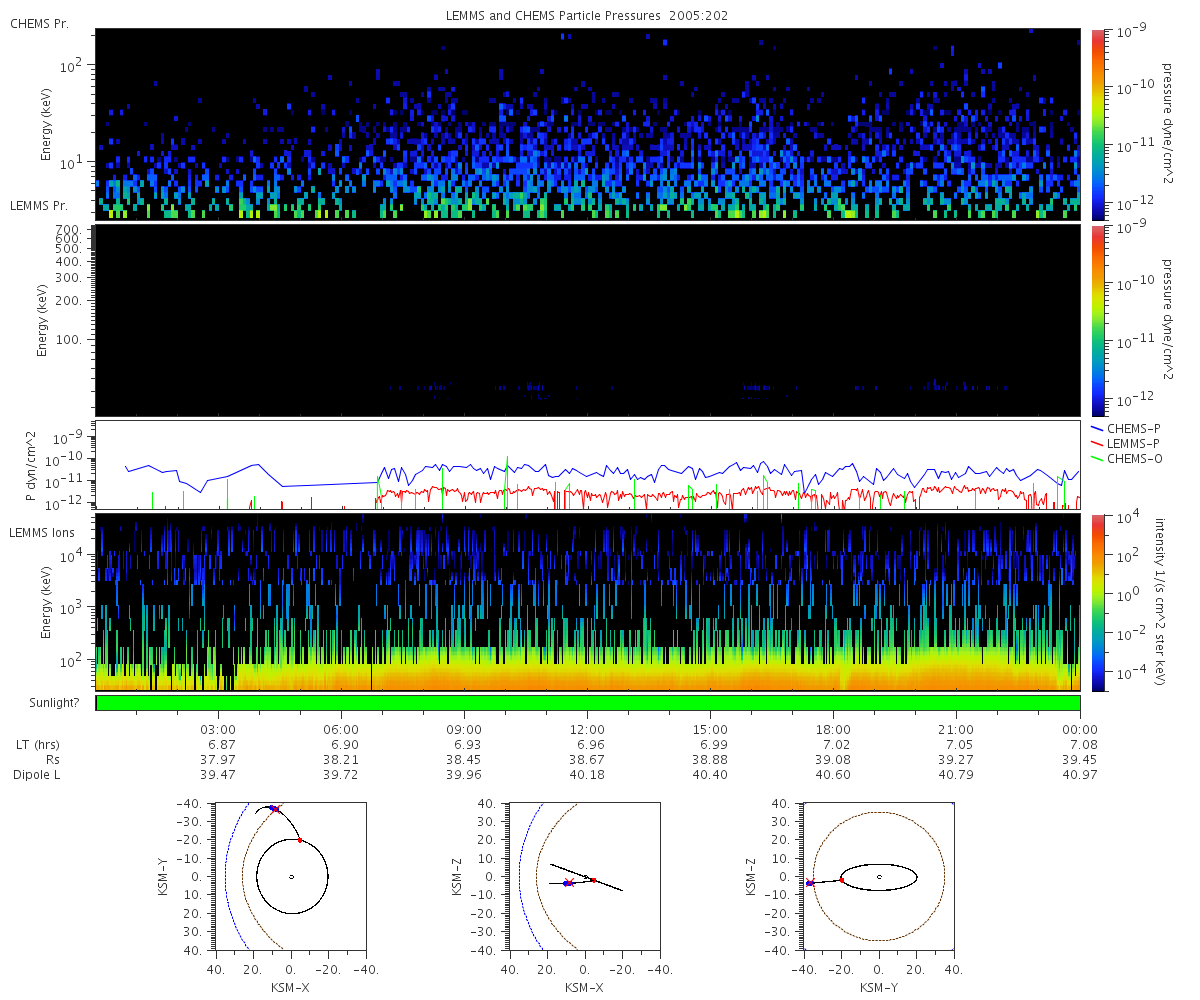Screen dimensions: 1200x1000
Task: Click the KSM-Y versus KSM-Z orbit plot
Action: click(879, 876)
